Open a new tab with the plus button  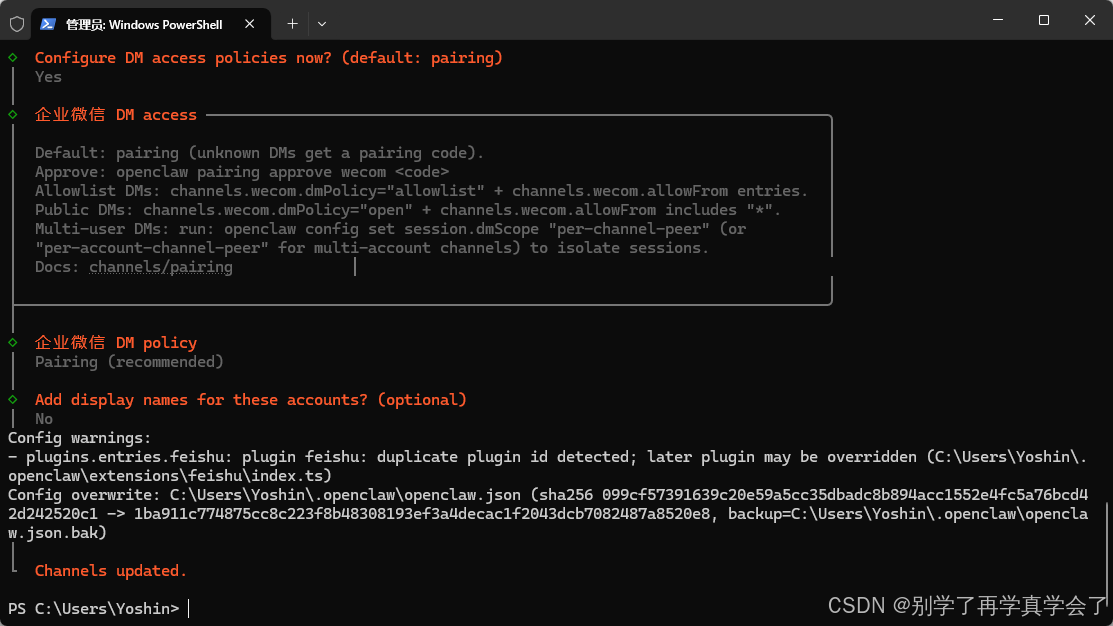click(x=292, y=24)
